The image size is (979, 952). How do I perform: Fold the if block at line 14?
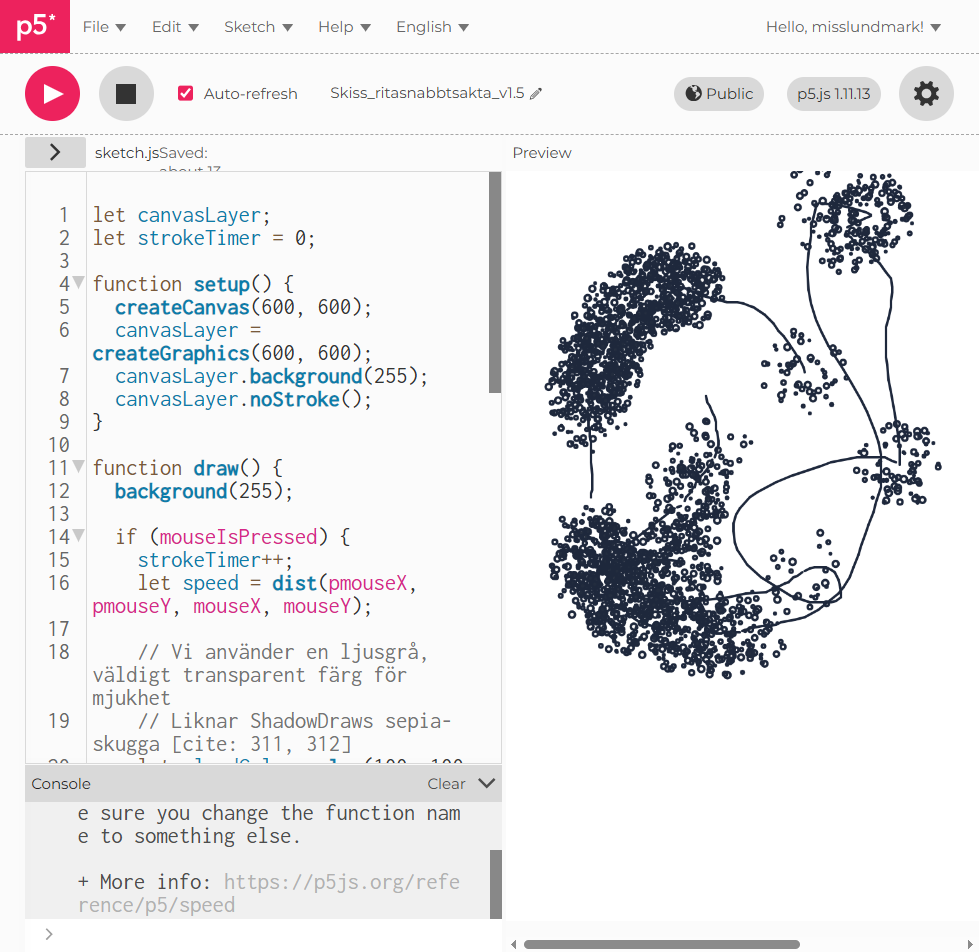[79, 535]
